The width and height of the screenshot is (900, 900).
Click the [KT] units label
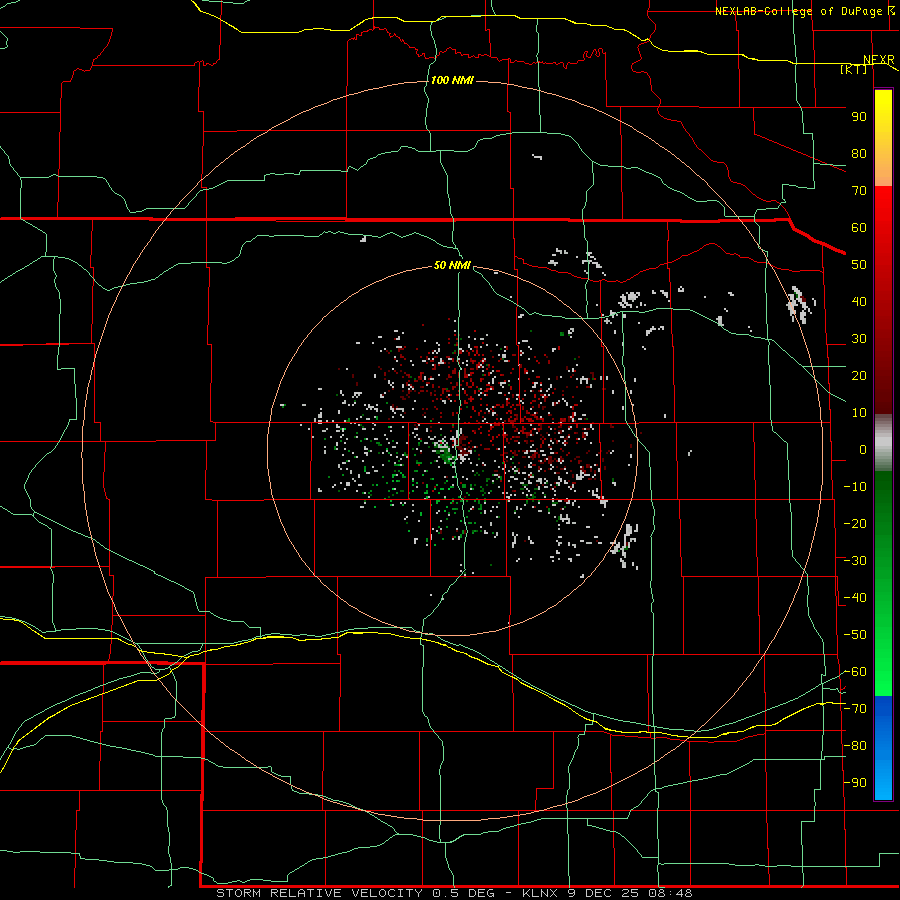[x=854, y=69]
